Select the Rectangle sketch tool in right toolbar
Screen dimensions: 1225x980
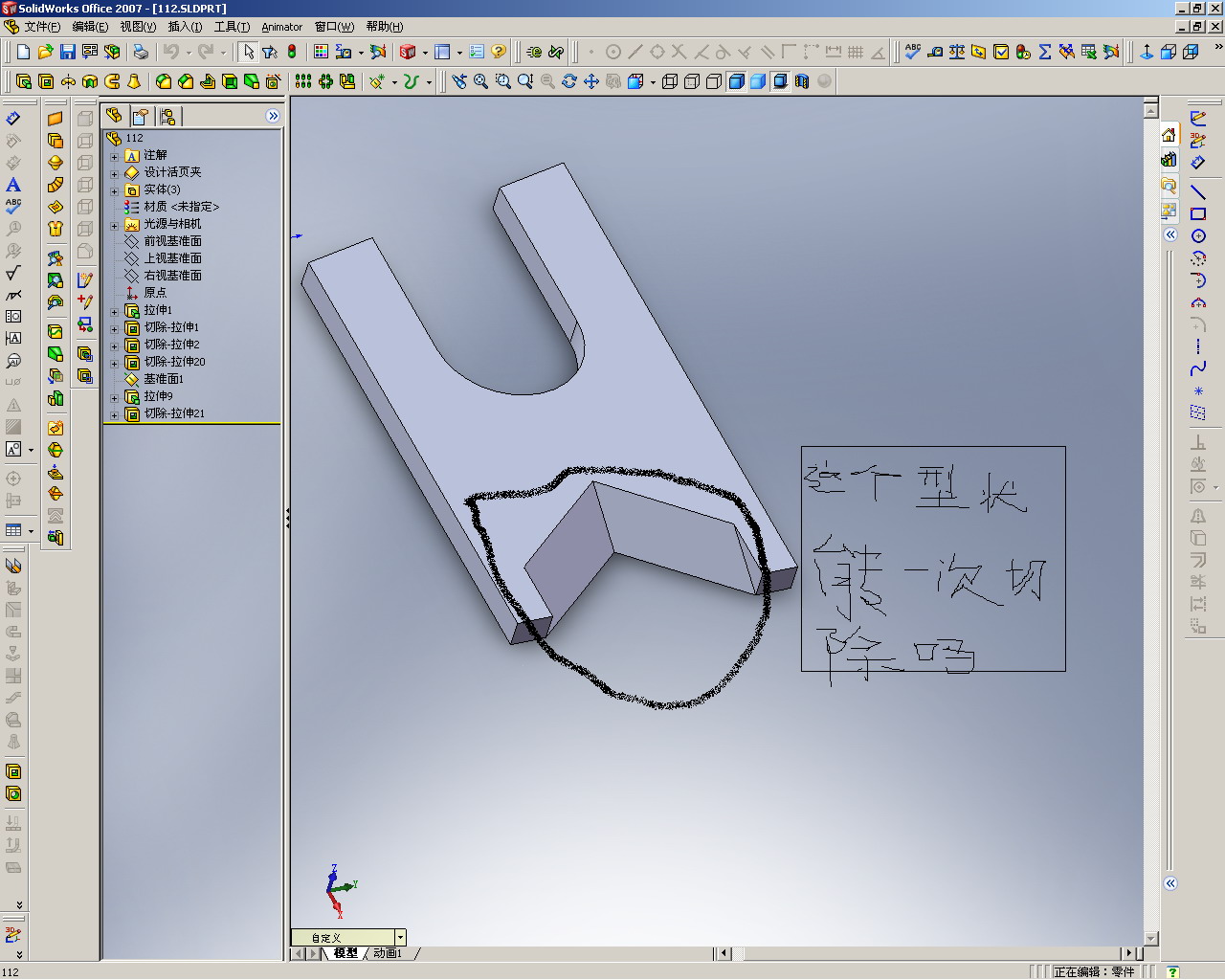(1198, 213)
